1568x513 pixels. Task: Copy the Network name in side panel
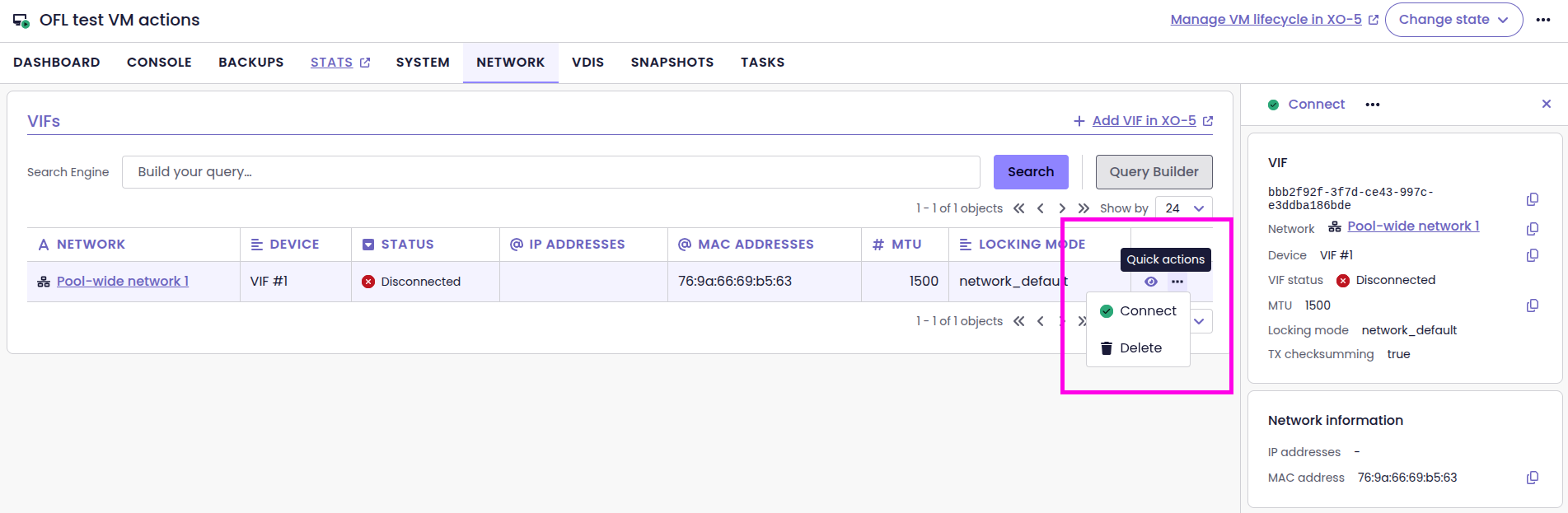tap(1532, 228)
